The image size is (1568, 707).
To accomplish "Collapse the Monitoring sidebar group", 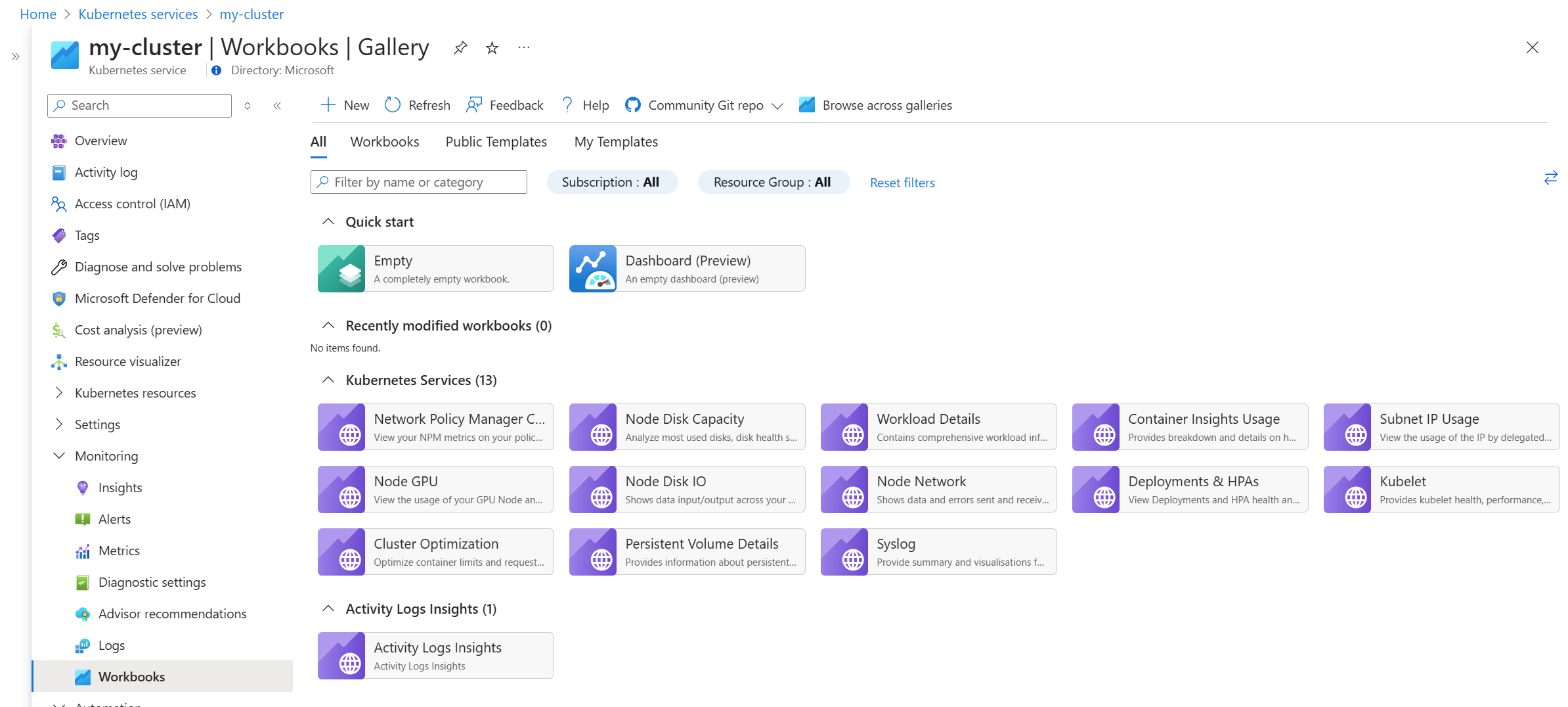I will (x=58, y=456).
